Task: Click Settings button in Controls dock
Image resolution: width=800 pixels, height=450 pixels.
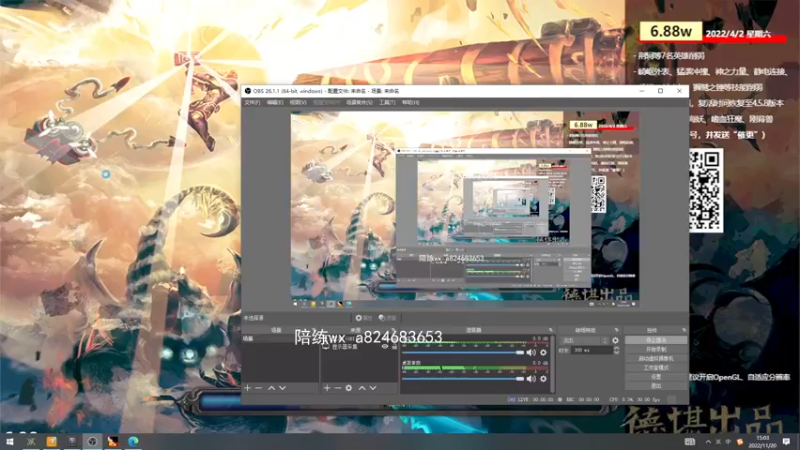Action: 656,377
